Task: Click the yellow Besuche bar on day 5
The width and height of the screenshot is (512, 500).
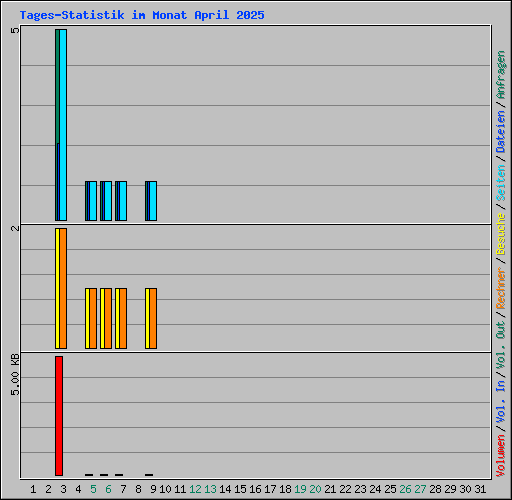Action: pyautogui.click(x=87, y=319)
